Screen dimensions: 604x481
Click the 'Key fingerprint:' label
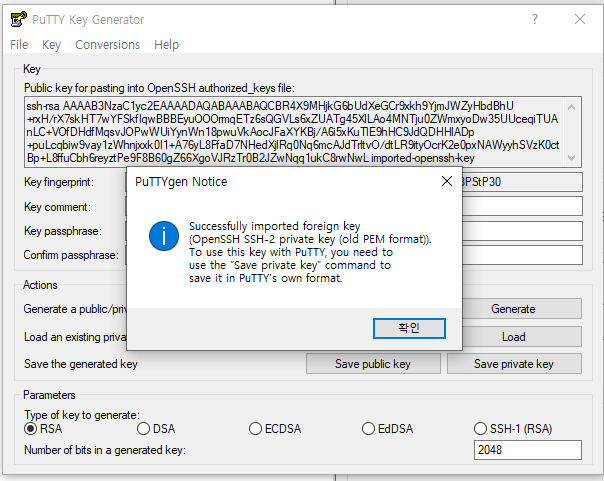point(59,182)
